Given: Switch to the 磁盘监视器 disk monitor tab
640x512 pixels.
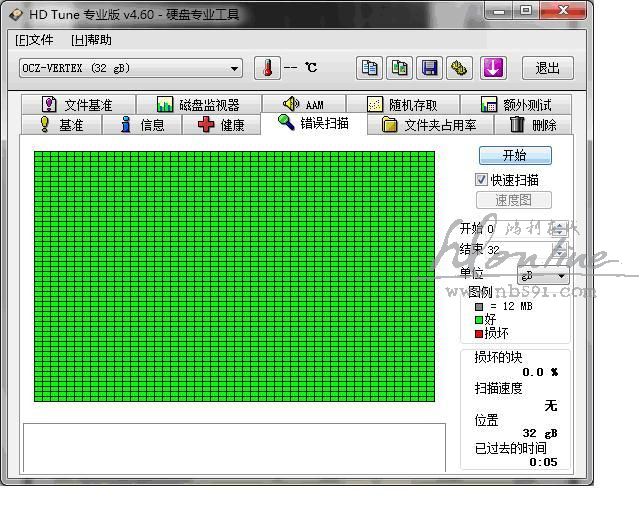Looking at the screenshot, I should tap(197, 105).
